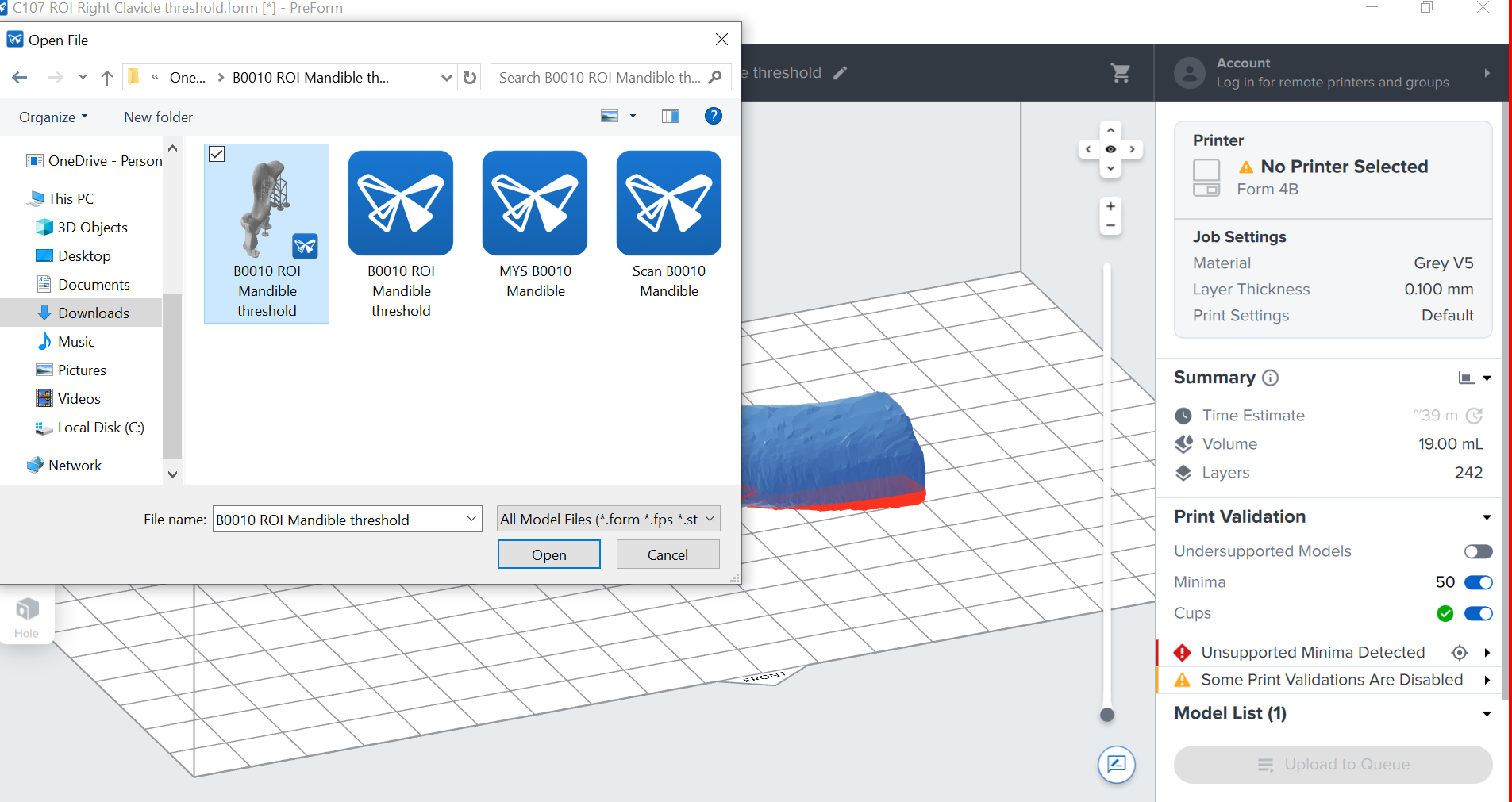Image resolution: width=1512 pixels, height=802 pixels.
Task: Open the shopping cart in PreForm
Action: coord(1120,72)
